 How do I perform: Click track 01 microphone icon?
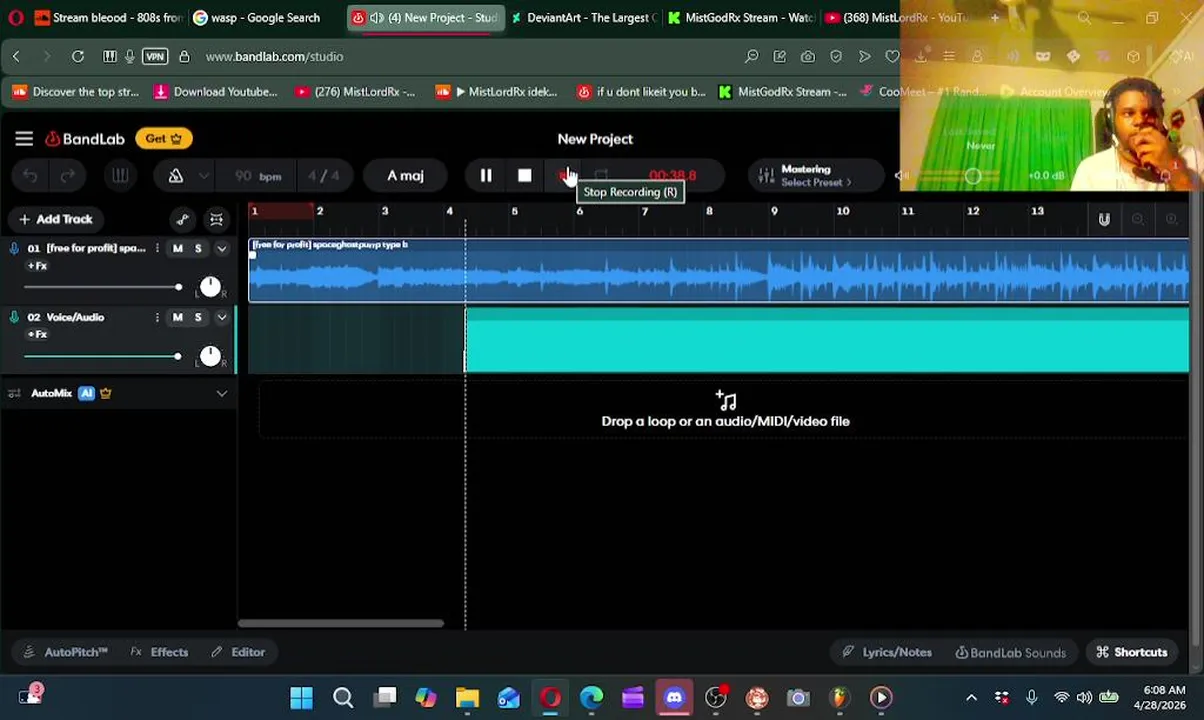(14, 248)
